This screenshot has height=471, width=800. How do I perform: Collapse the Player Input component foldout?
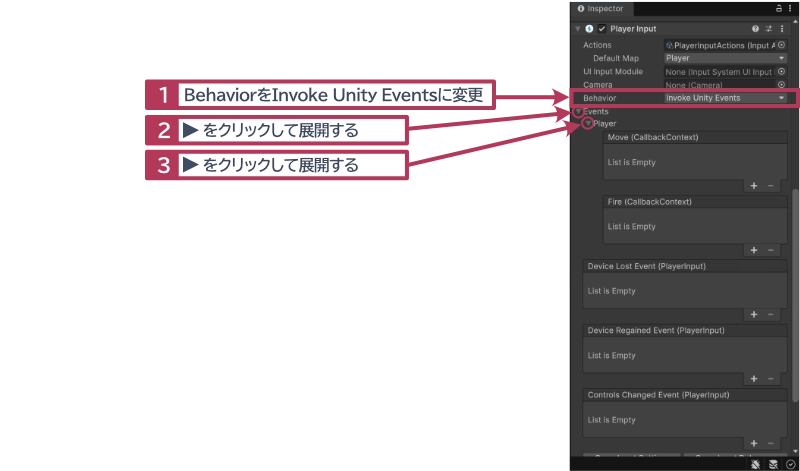pyautogui.click(x=578, y=29)
